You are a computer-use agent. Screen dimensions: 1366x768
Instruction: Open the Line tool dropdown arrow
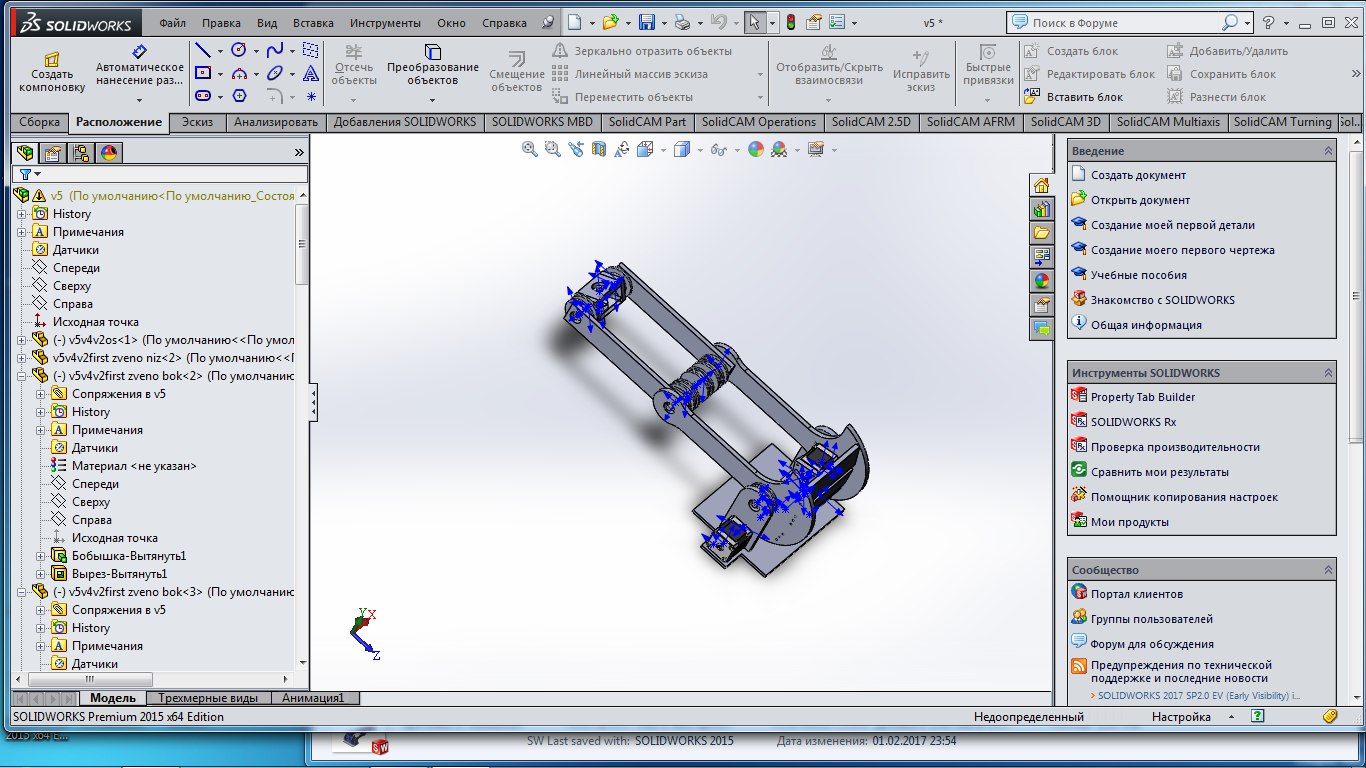220,51
